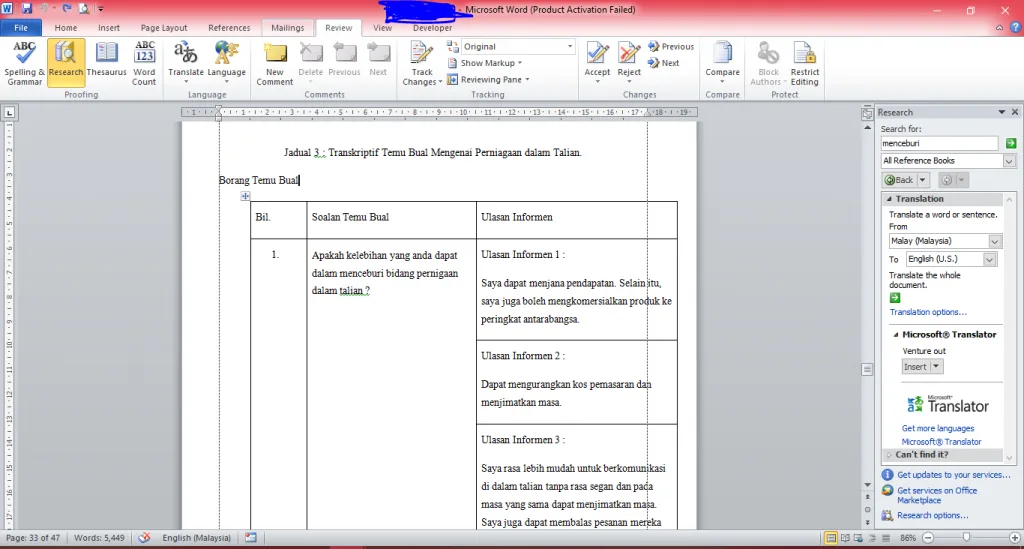Switch to the Page Layout tab

coord(164,28)
